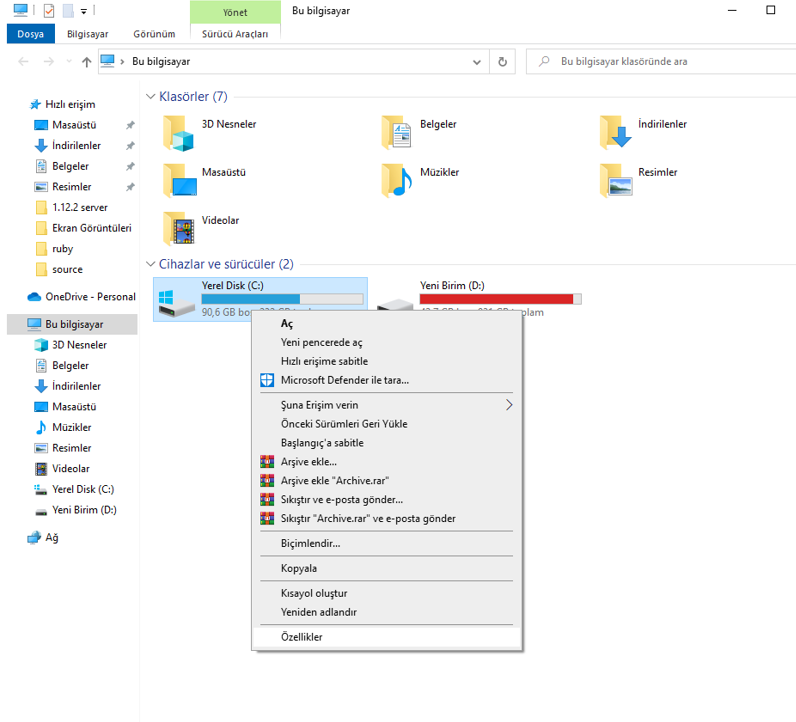Open the Resimler folder icon in Klasörler
Screen dimensions: 796x722
tap(616, 181)
